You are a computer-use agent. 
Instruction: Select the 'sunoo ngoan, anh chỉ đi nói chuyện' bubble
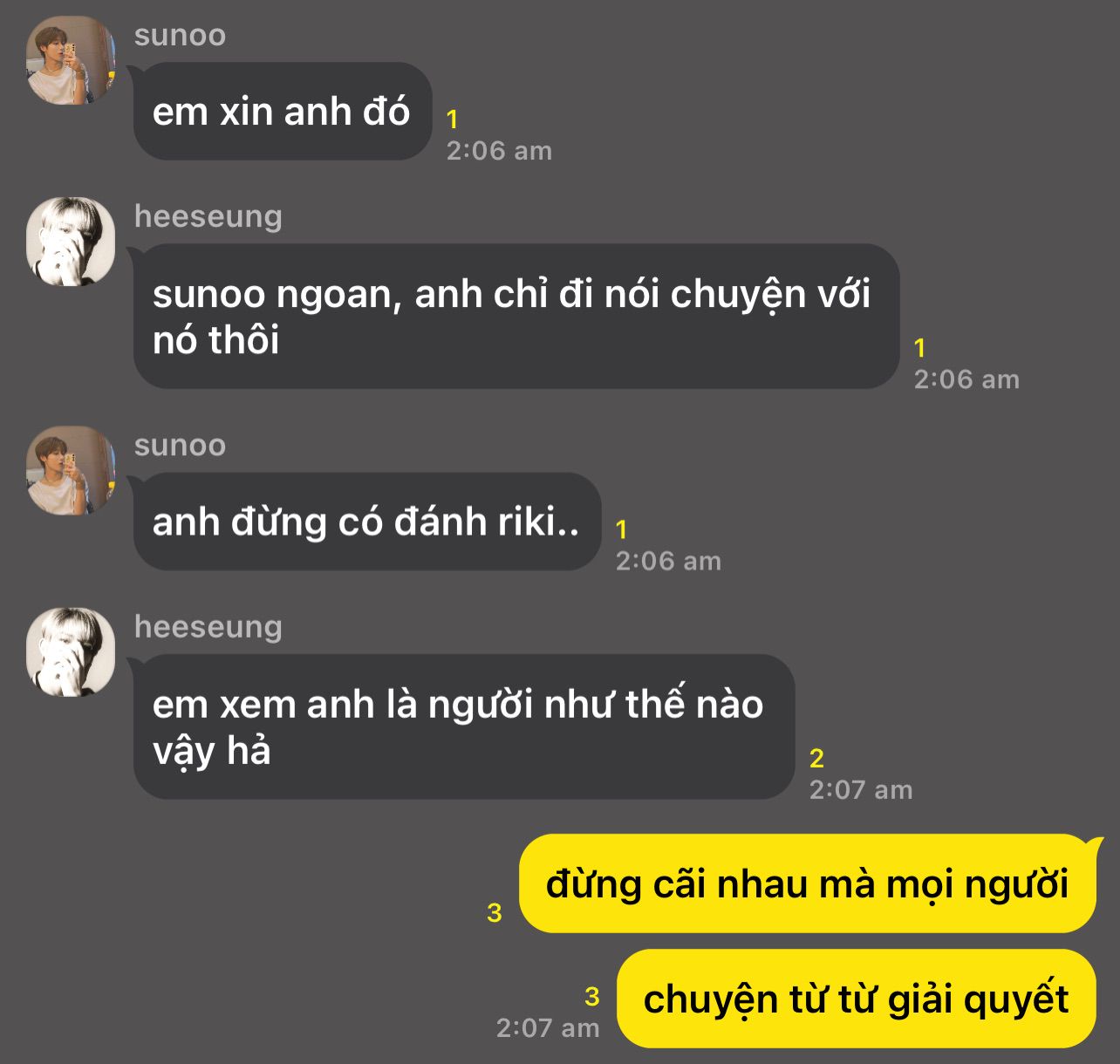[x=516, y=317]
